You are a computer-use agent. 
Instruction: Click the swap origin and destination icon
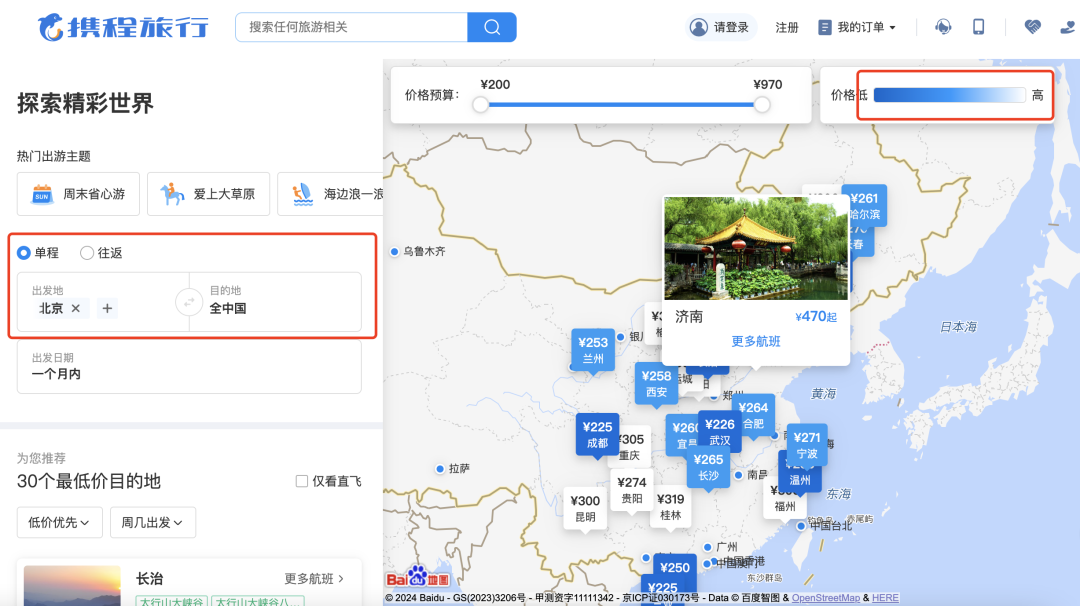coord(189,302)
